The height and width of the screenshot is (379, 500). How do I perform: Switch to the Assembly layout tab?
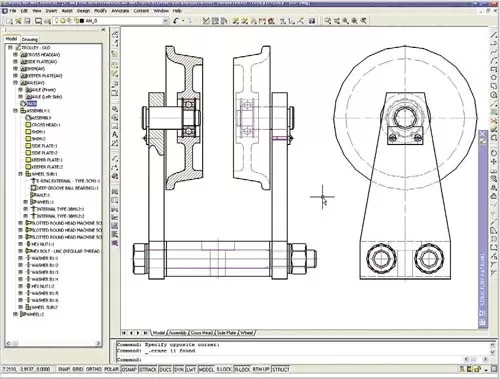coord(178,333)
